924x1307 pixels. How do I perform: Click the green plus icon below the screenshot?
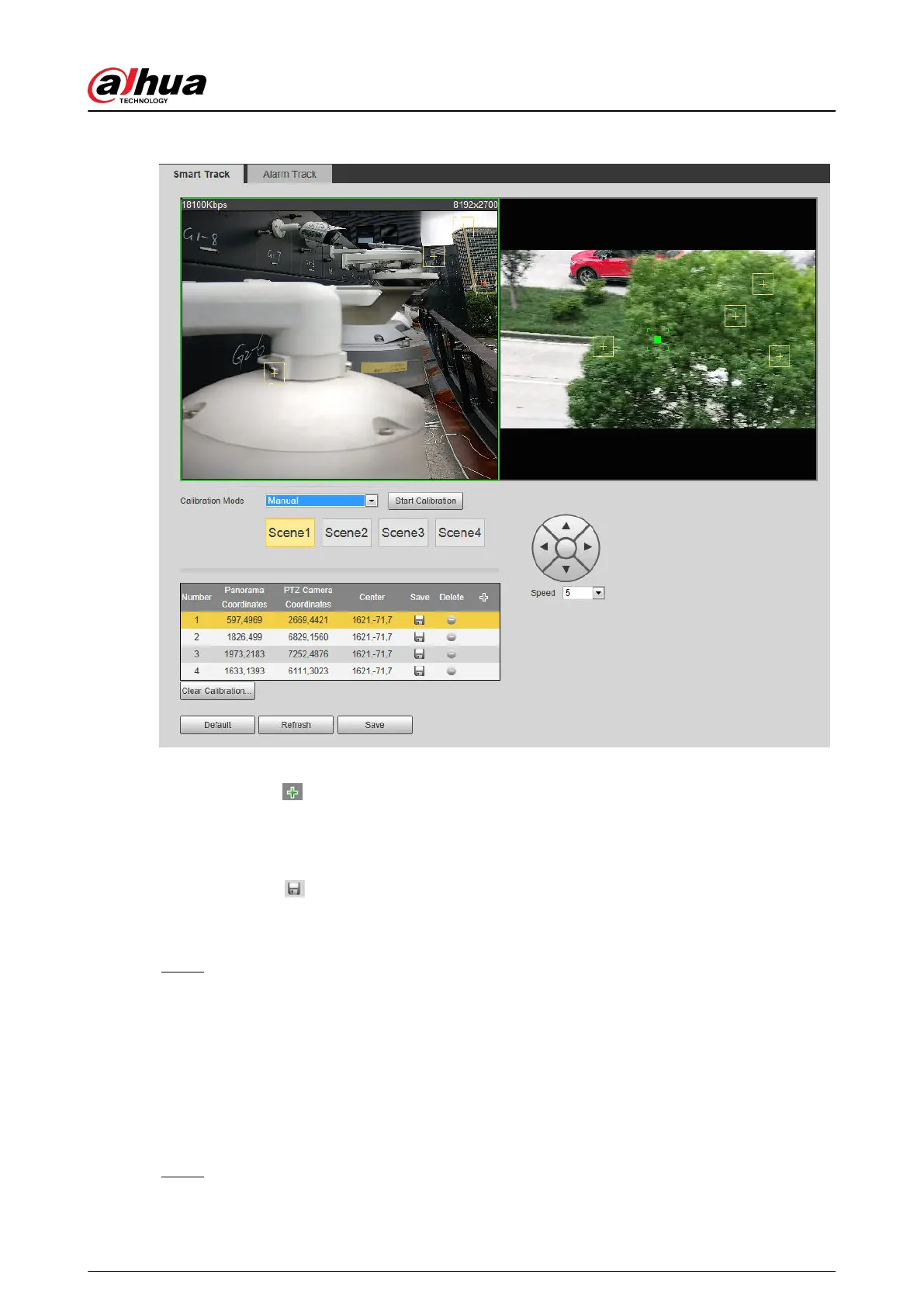(292, 792)
